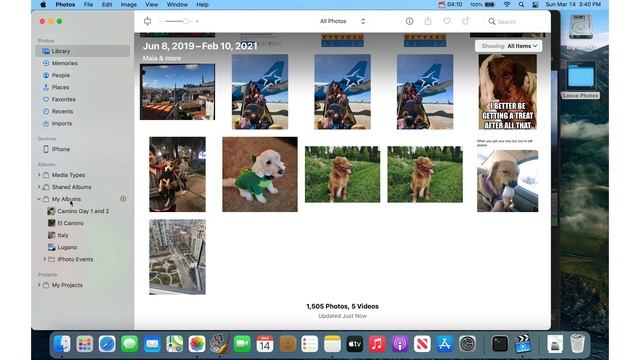Select Library in the sidebar

coord(82,51)
